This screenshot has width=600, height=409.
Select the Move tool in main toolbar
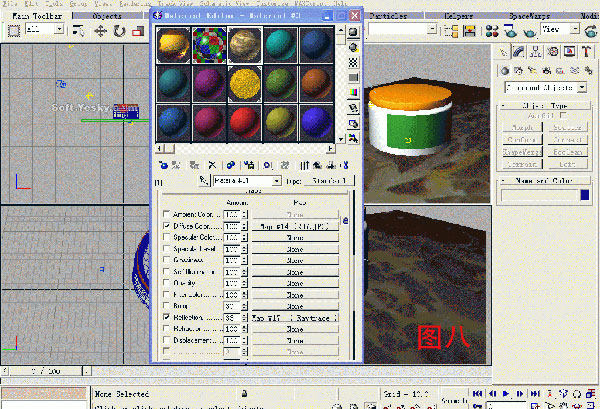(x=101, y=31)
